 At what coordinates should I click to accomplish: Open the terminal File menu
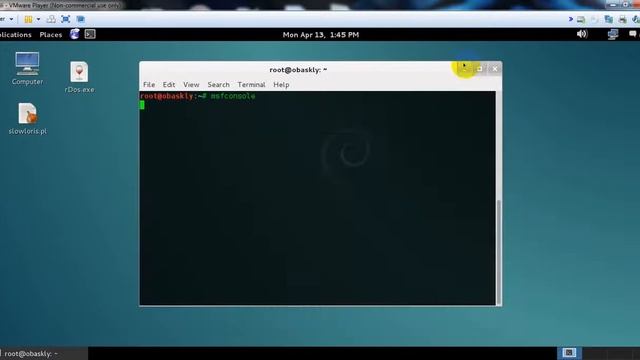(x=149, y=84)
